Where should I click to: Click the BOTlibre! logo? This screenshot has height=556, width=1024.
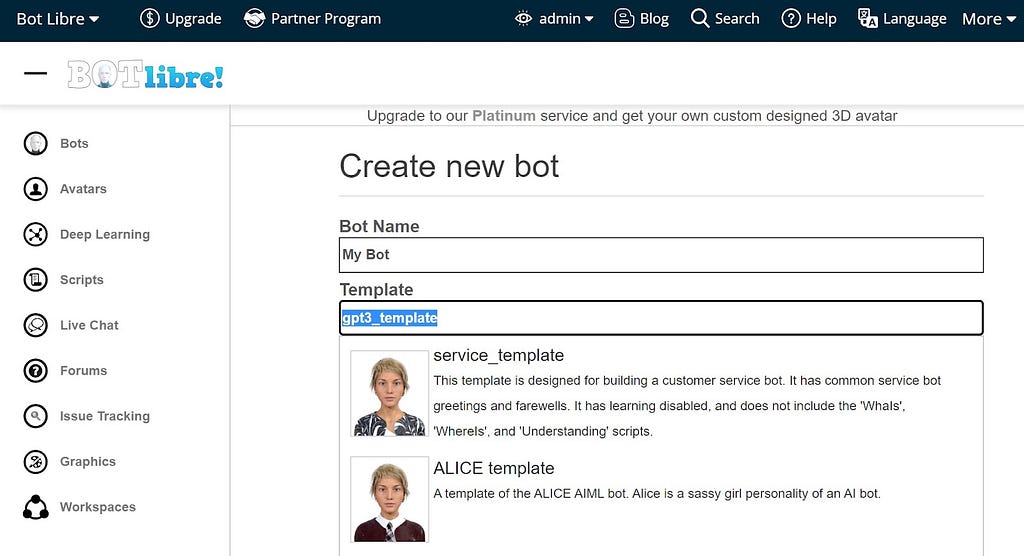[x=145, y=74]
